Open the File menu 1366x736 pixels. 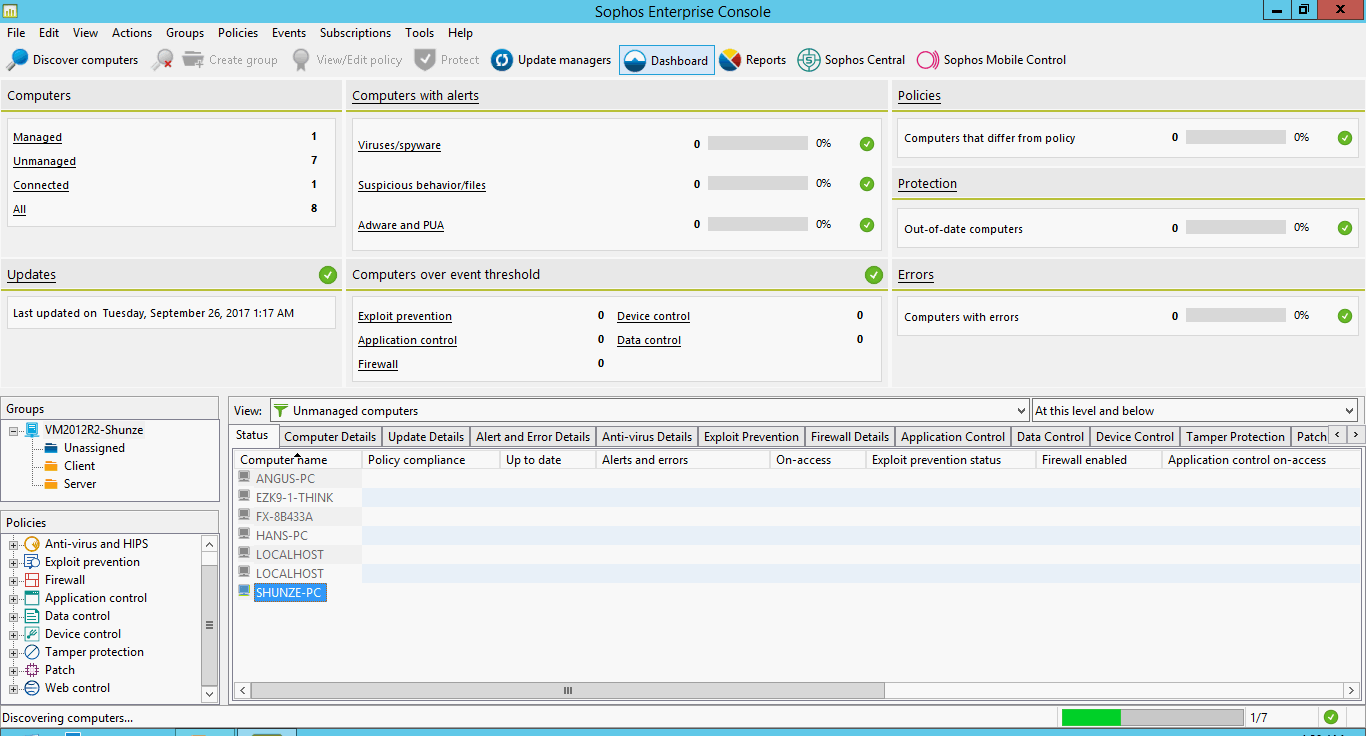click(16, 33)
